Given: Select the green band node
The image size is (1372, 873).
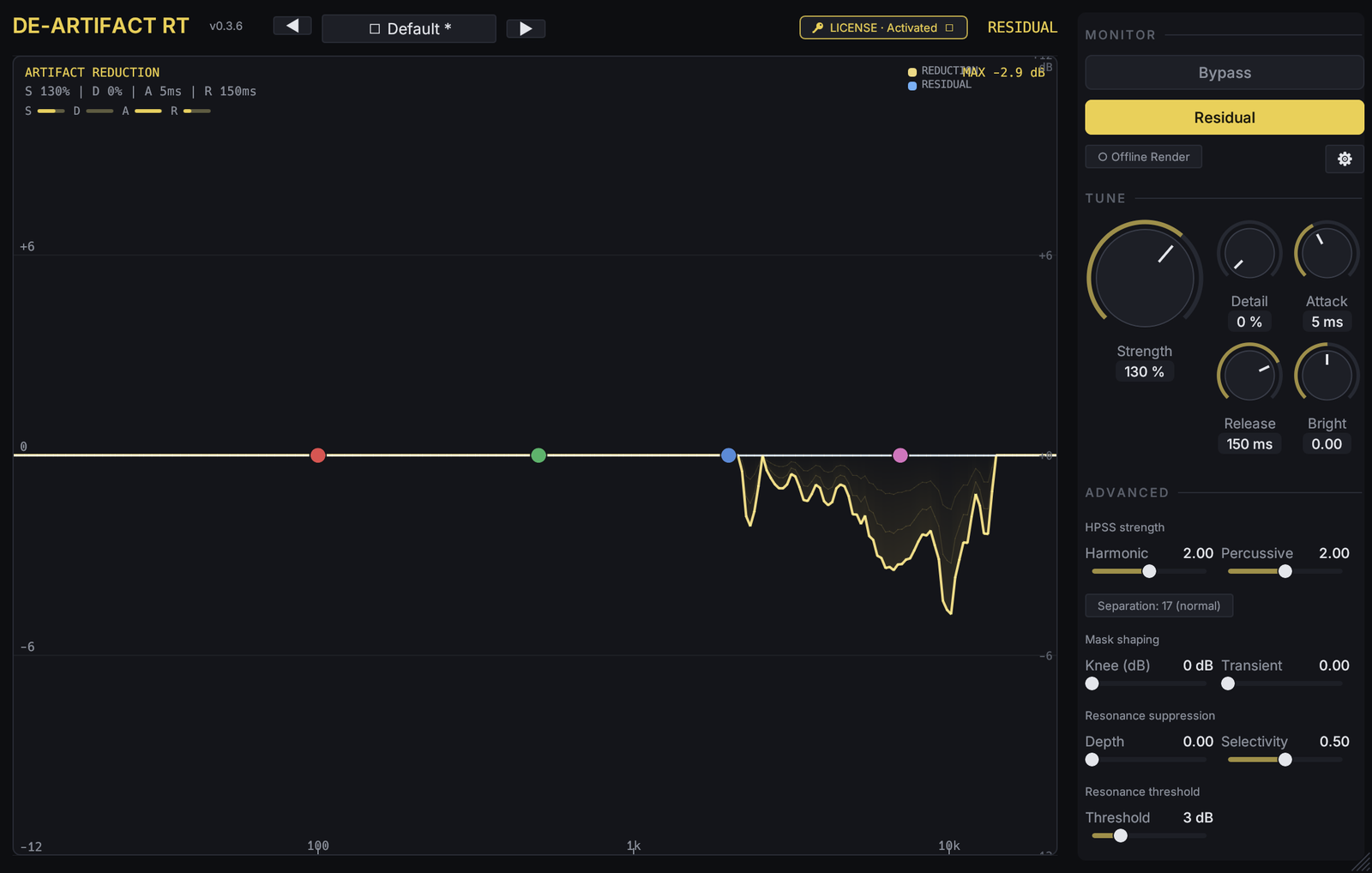Looking at the screenshot, I should point(539,455).
